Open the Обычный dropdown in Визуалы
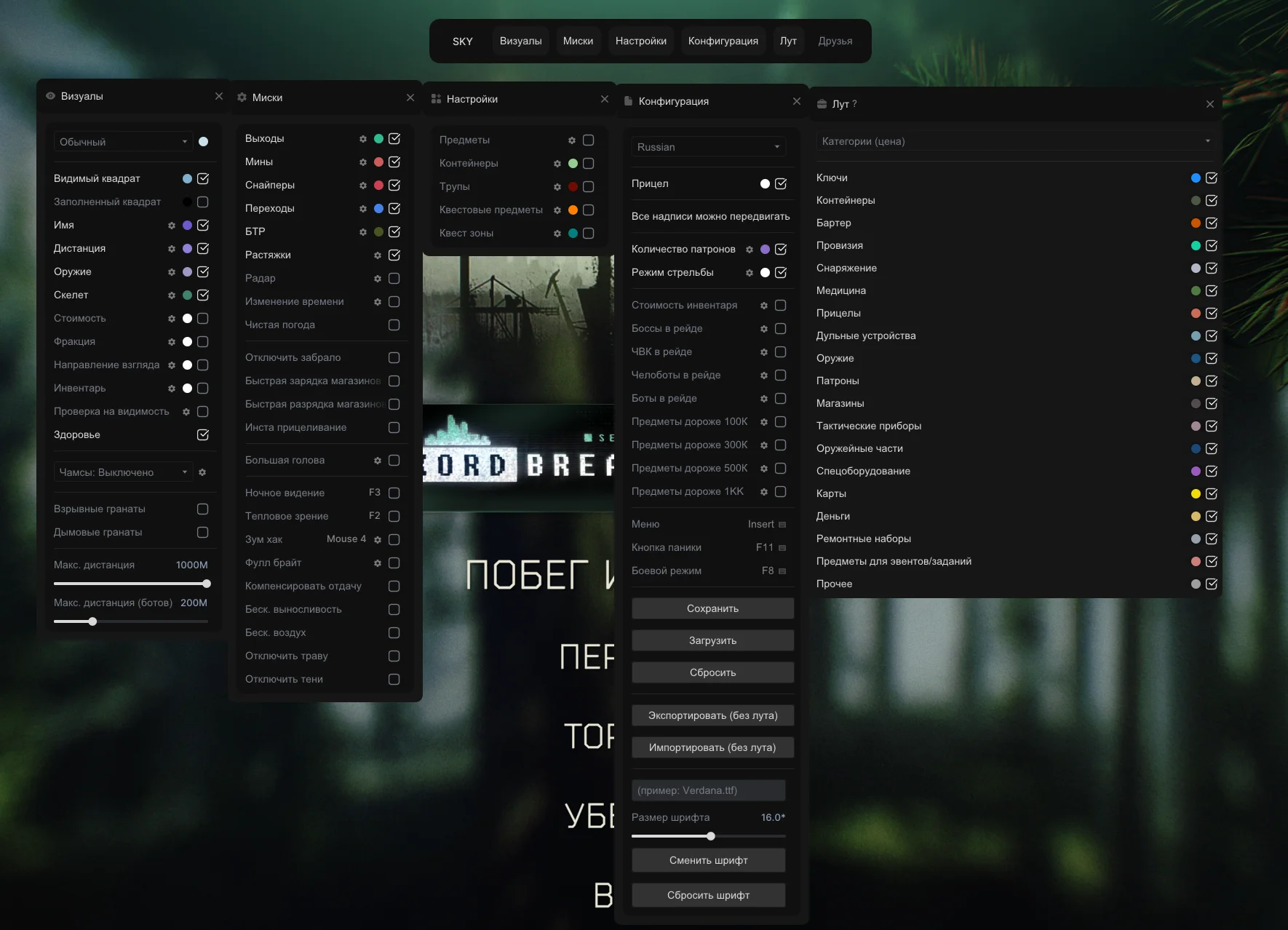 (123, 142)
